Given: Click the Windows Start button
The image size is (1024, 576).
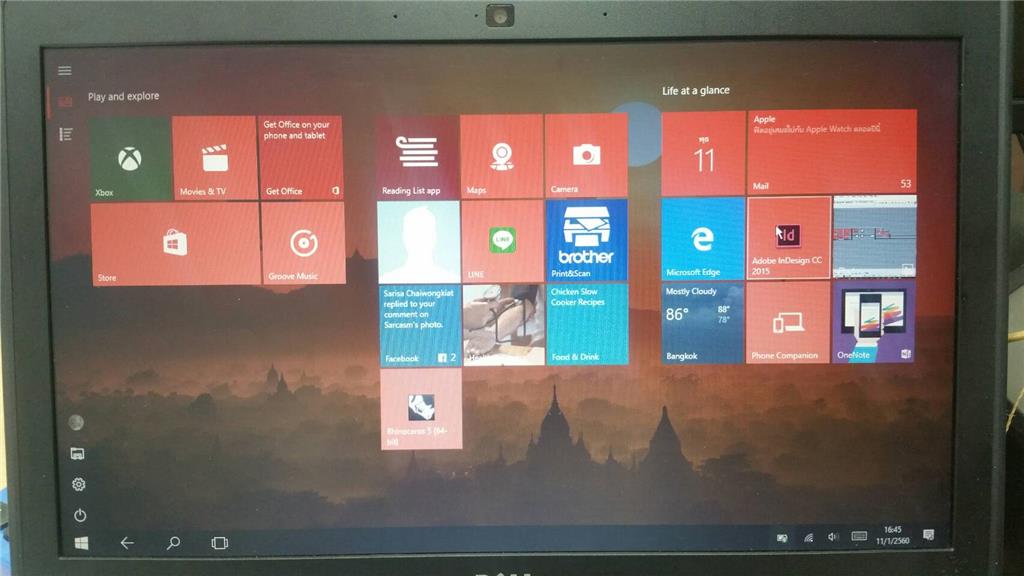Looking at the screenshot, I should click(x=82, y=543).
